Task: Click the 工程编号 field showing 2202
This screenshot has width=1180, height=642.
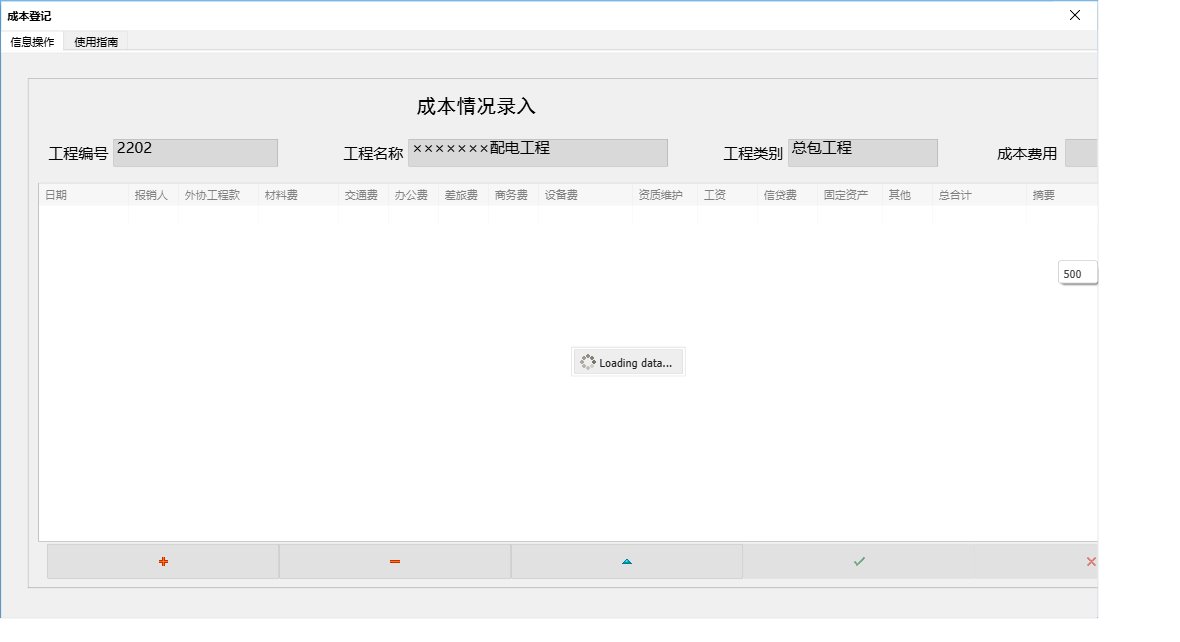Action: pyautogui.click(x=195, y=152)
